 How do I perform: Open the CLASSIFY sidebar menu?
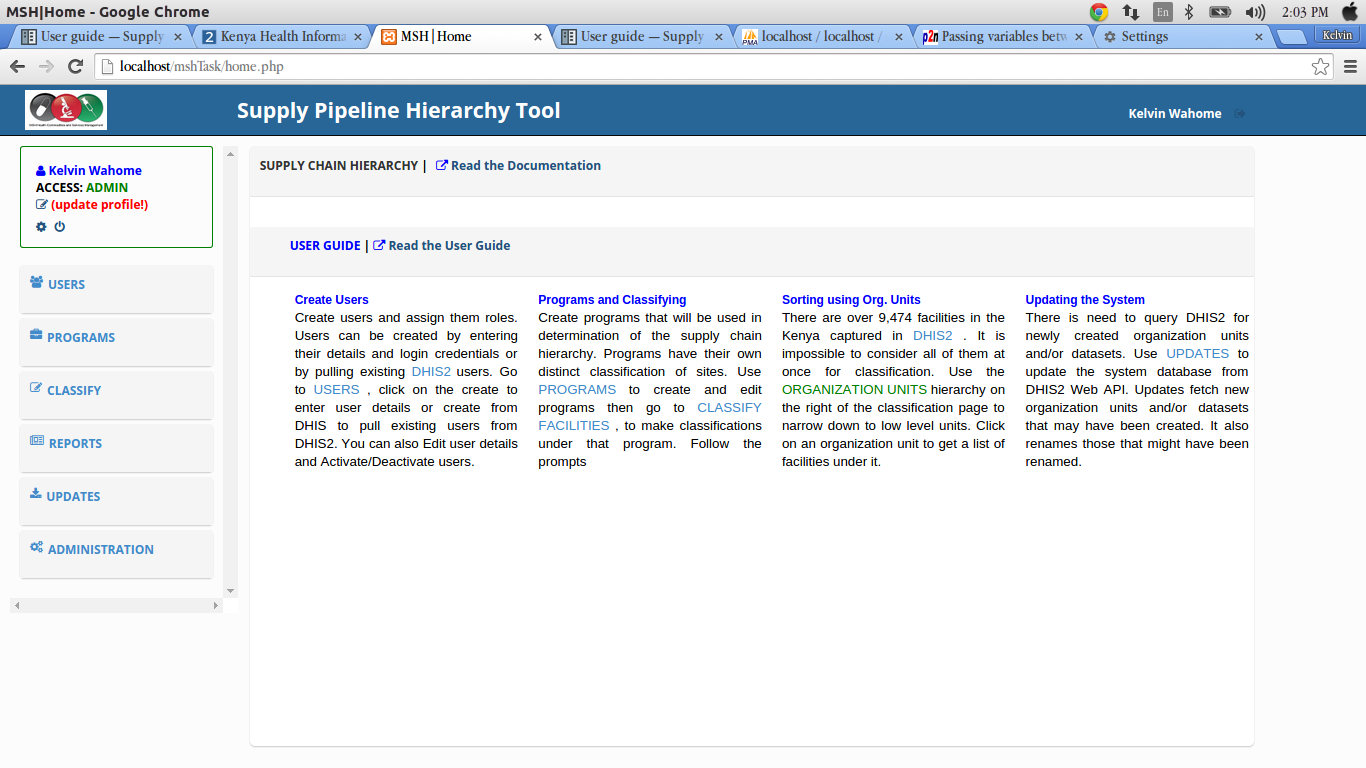(116, 395)
